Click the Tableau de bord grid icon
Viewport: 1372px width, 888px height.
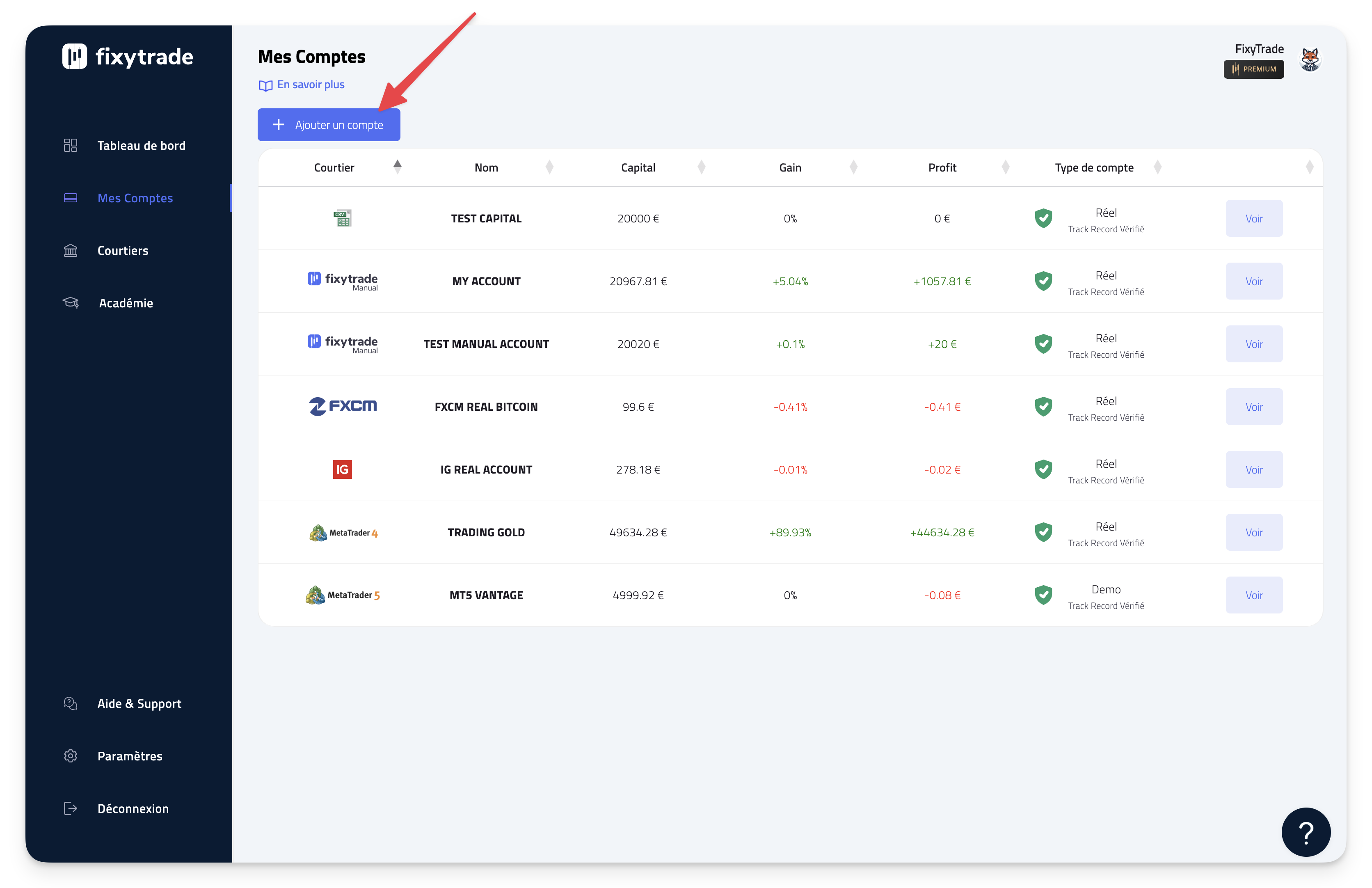point(70,145)
